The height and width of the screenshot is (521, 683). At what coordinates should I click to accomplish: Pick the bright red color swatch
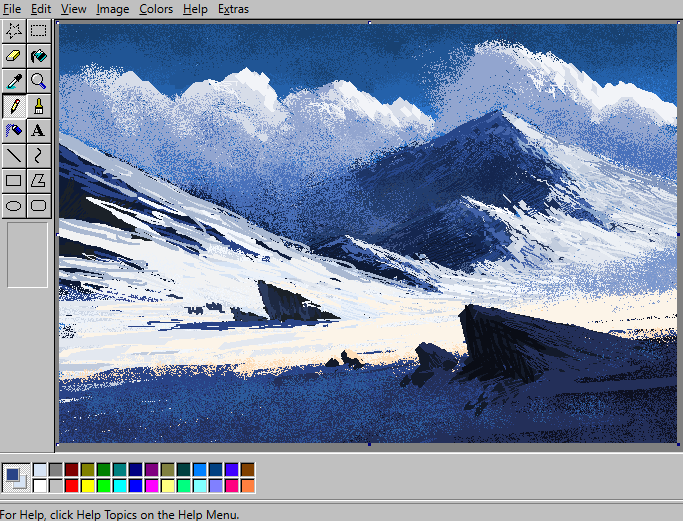(72, 486)
